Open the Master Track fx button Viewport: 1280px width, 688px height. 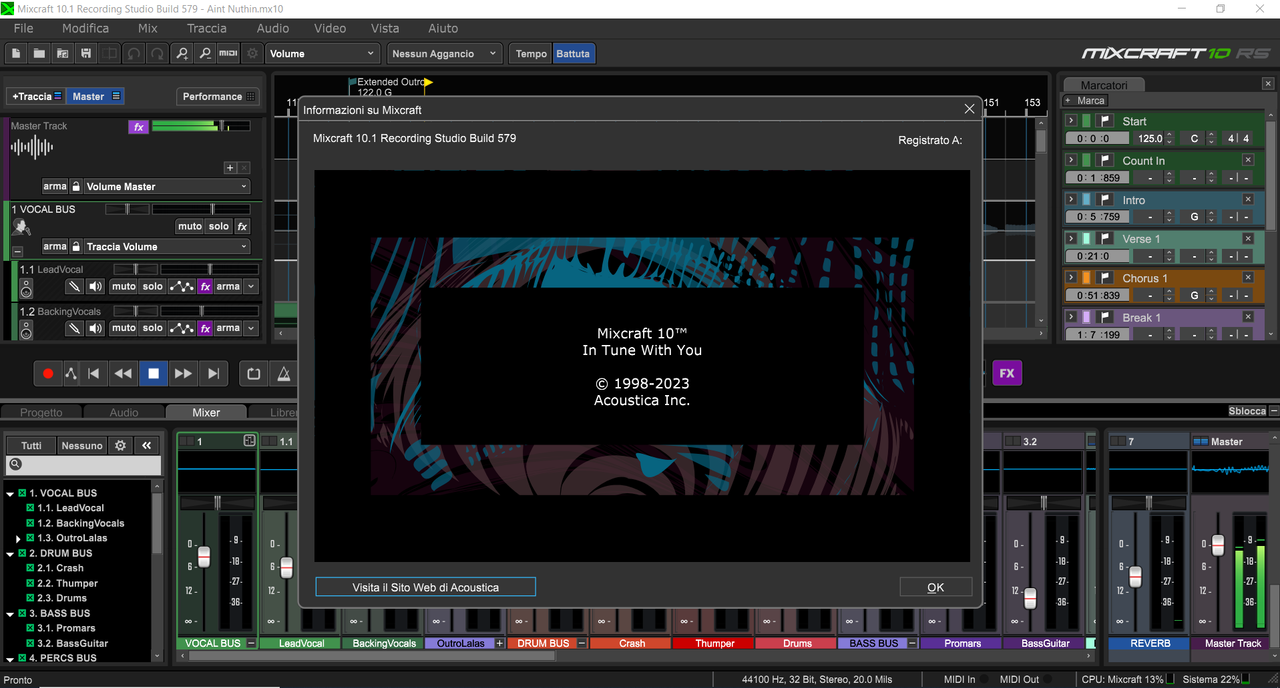[138, 127]
